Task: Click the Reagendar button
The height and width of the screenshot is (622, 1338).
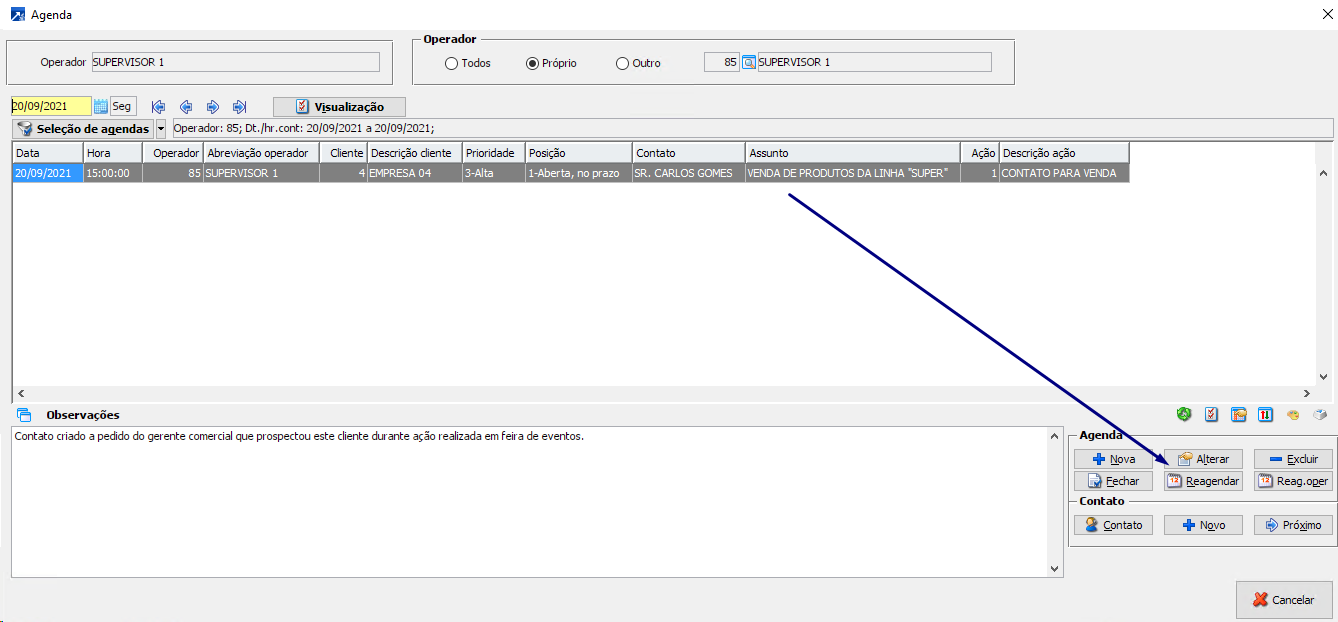Action: 1203,481
